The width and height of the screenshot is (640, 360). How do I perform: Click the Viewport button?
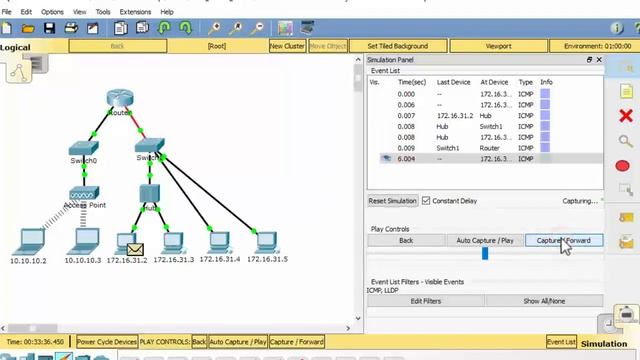pos(498,46)
